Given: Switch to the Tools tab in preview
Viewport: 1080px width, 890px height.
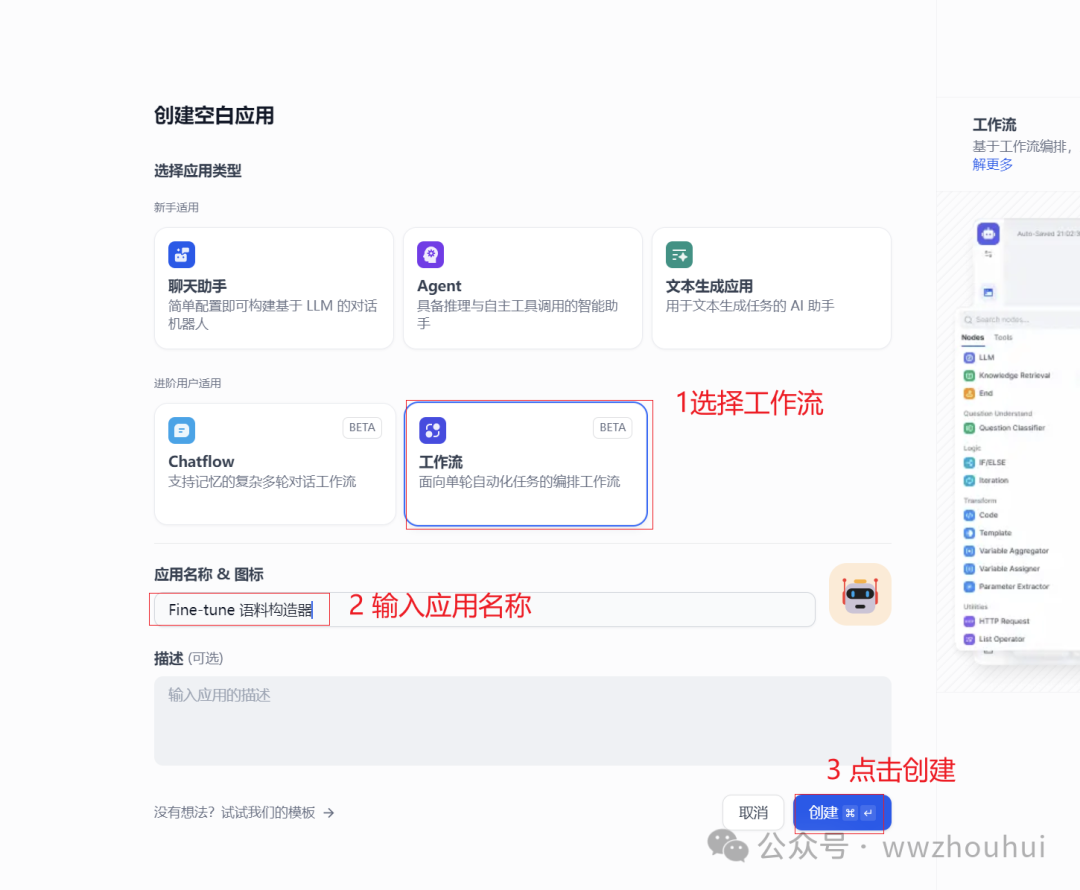Looking at the screenshot, I should click(x=1003, y=338).
